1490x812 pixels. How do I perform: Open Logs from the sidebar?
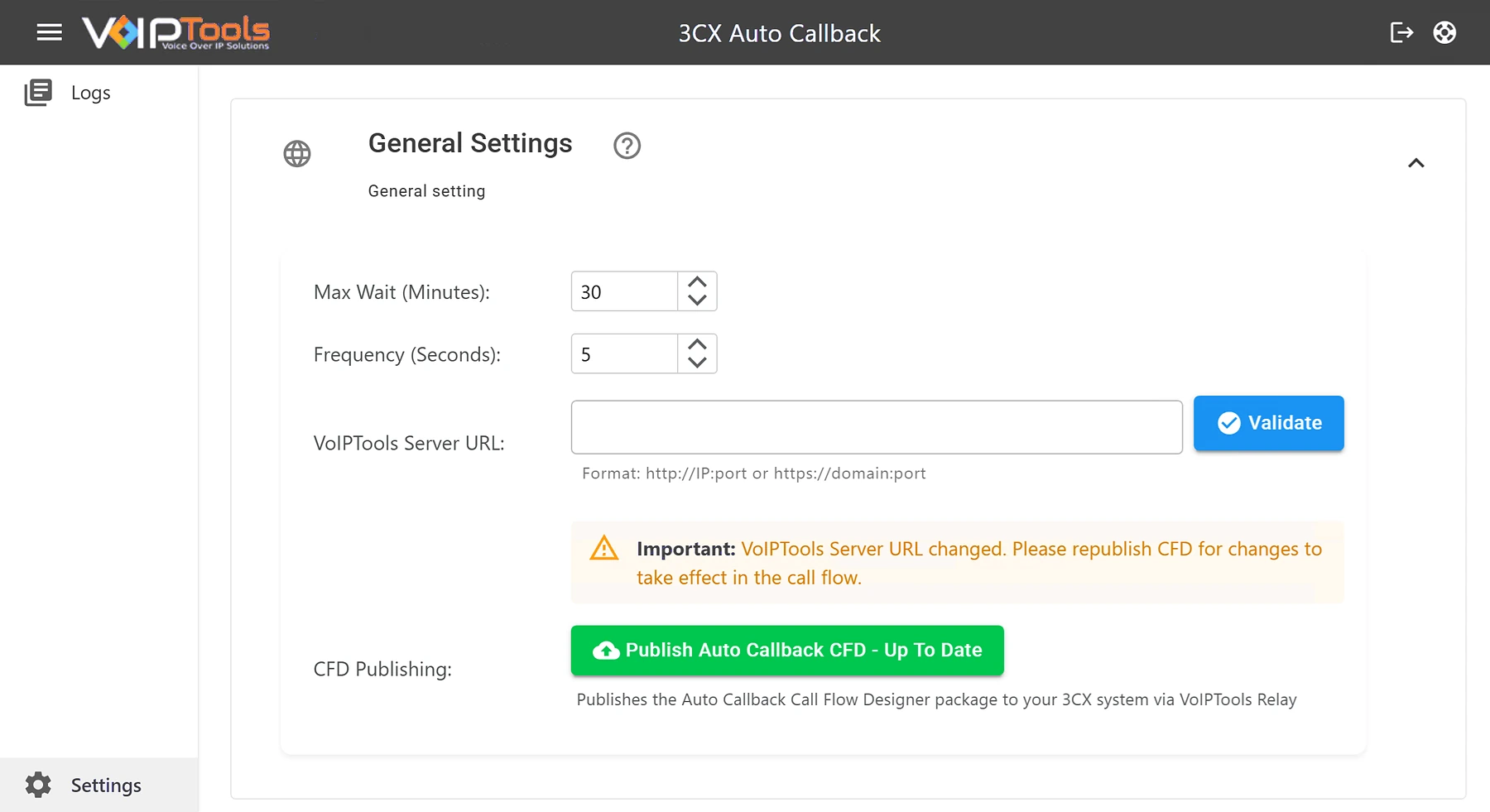(x=99, y=93)
